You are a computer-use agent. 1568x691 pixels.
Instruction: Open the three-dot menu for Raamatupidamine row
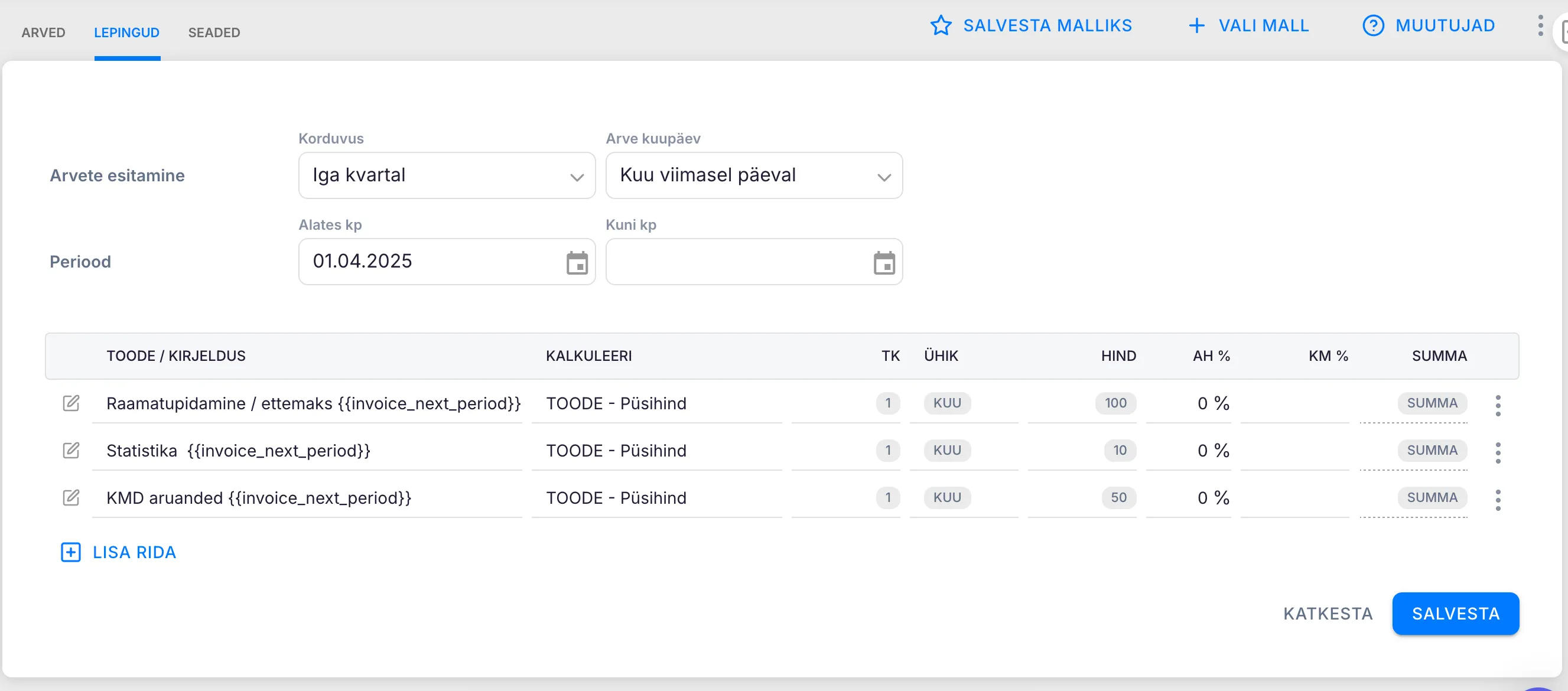tap(1497, 405)
